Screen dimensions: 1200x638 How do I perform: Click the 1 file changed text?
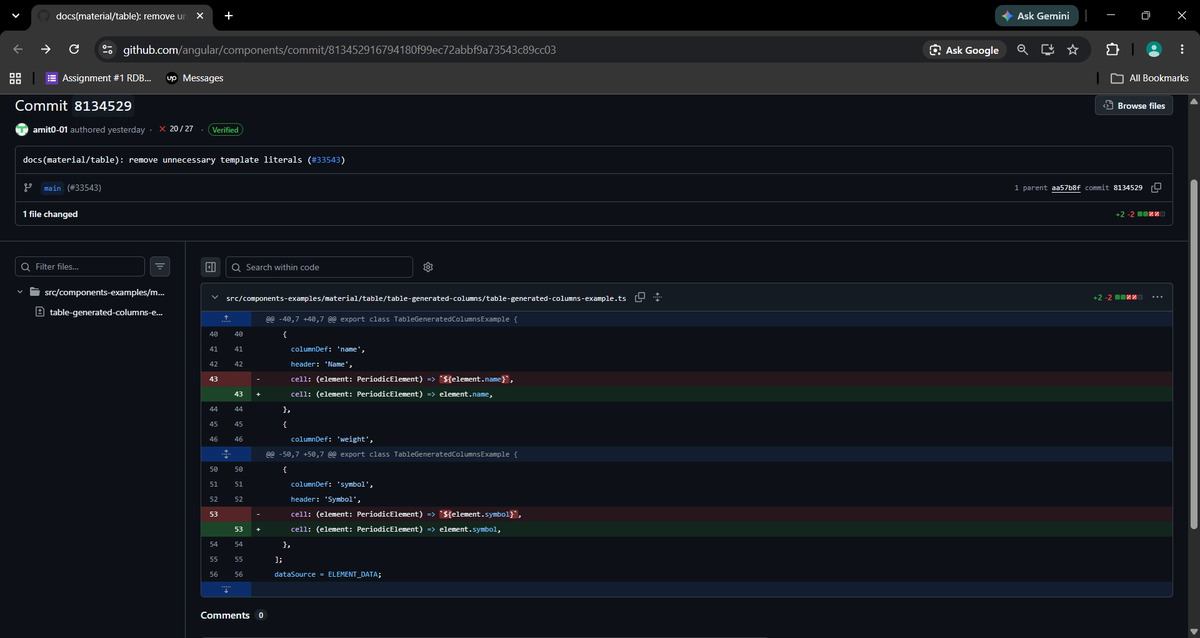(50, 214)
